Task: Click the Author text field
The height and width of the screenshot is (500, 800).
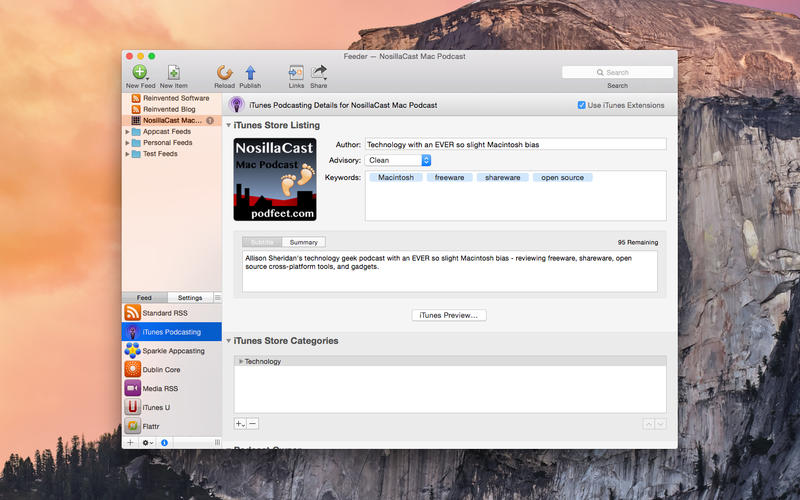Action: 514,144
